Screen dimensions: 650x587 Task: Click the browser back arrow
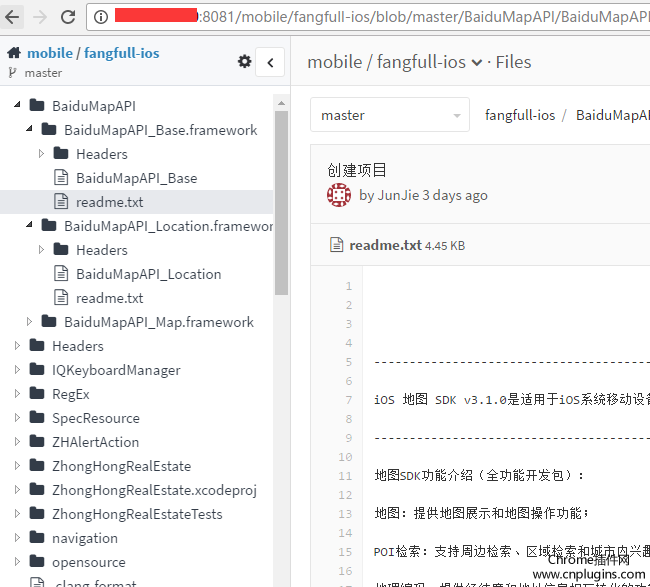tap(12, 17)
